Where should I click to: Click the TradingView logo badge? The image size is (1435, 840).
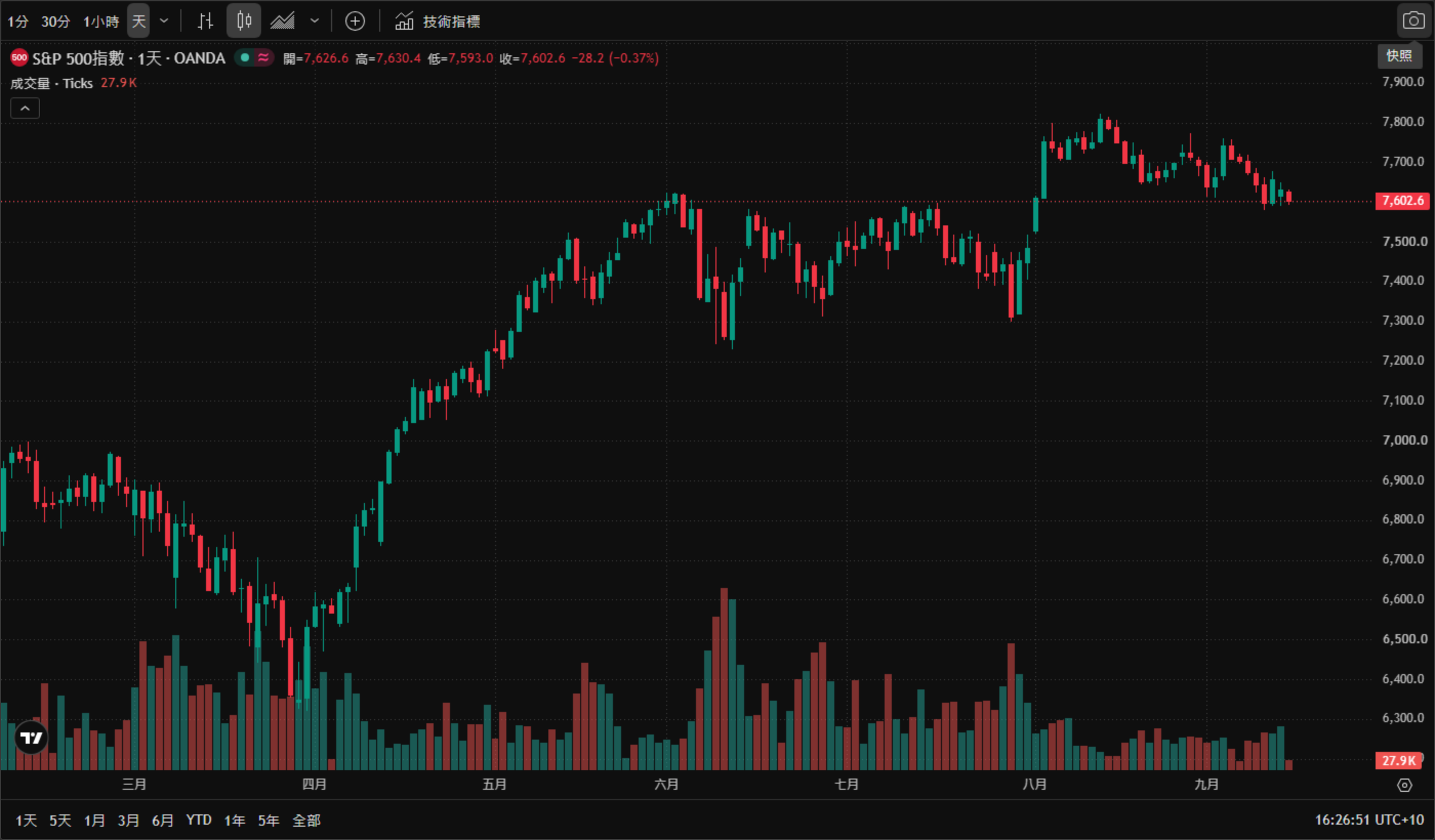(x=31, y=738)
